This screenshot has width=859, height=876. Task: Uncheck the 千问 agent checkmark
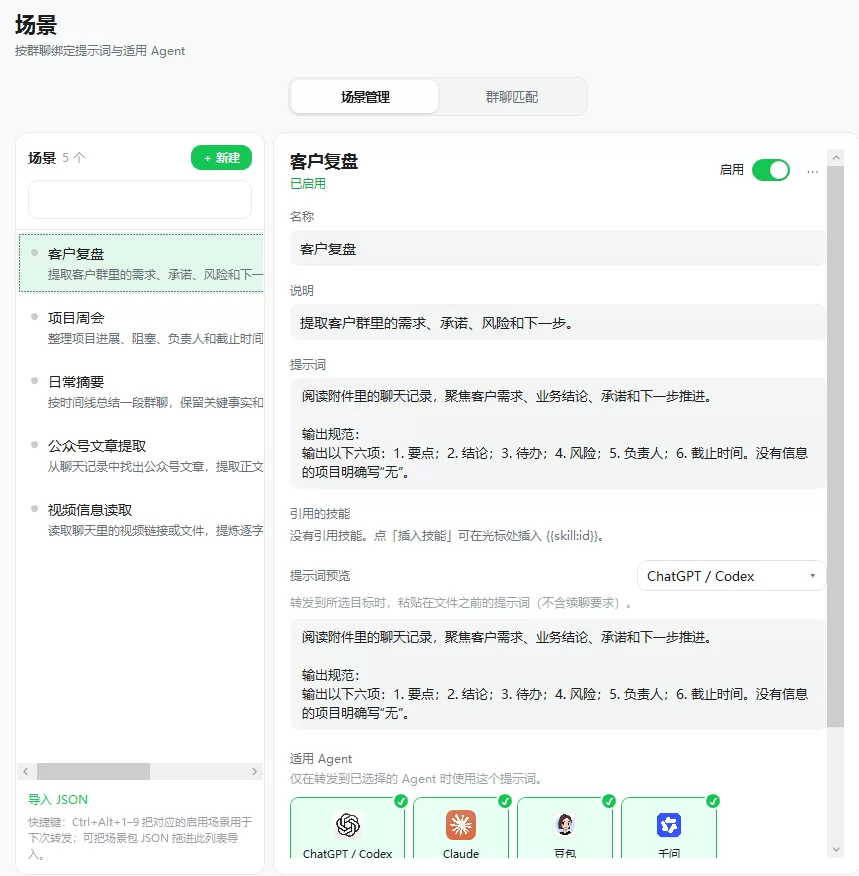(713, 801)
